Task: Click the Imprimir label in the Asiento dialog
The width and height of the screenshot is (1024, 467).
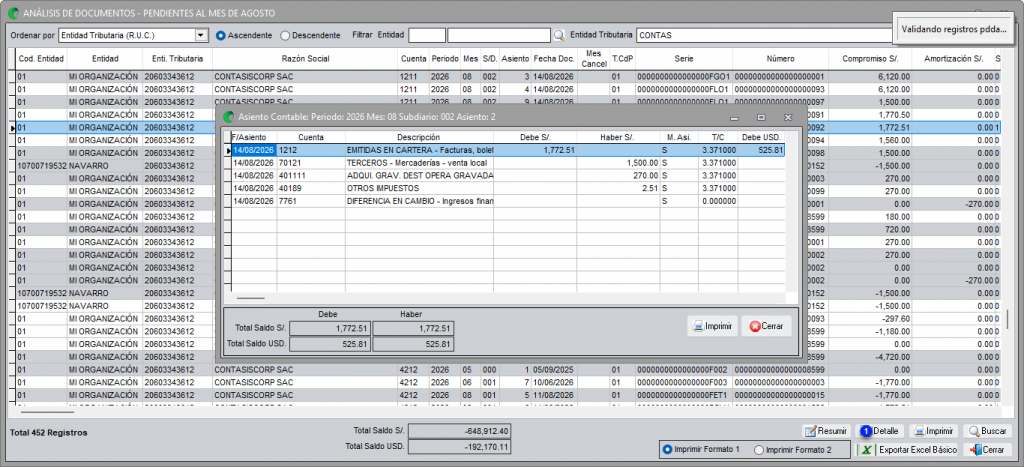Action: pos(718,325)
